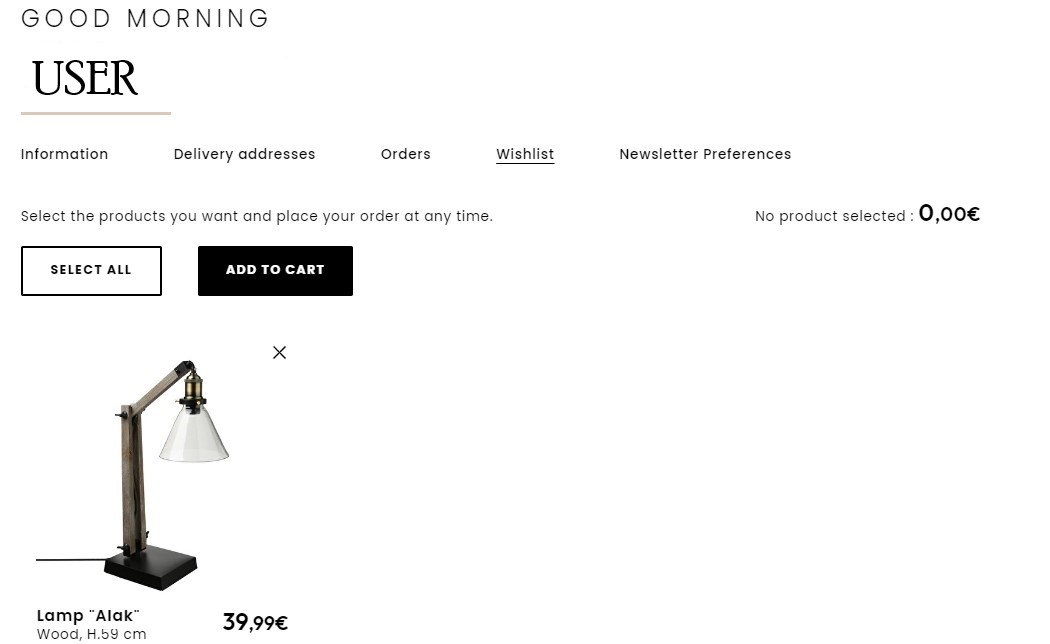
Task: Click the Add to Cart button
Action: [x=275, y=270]
